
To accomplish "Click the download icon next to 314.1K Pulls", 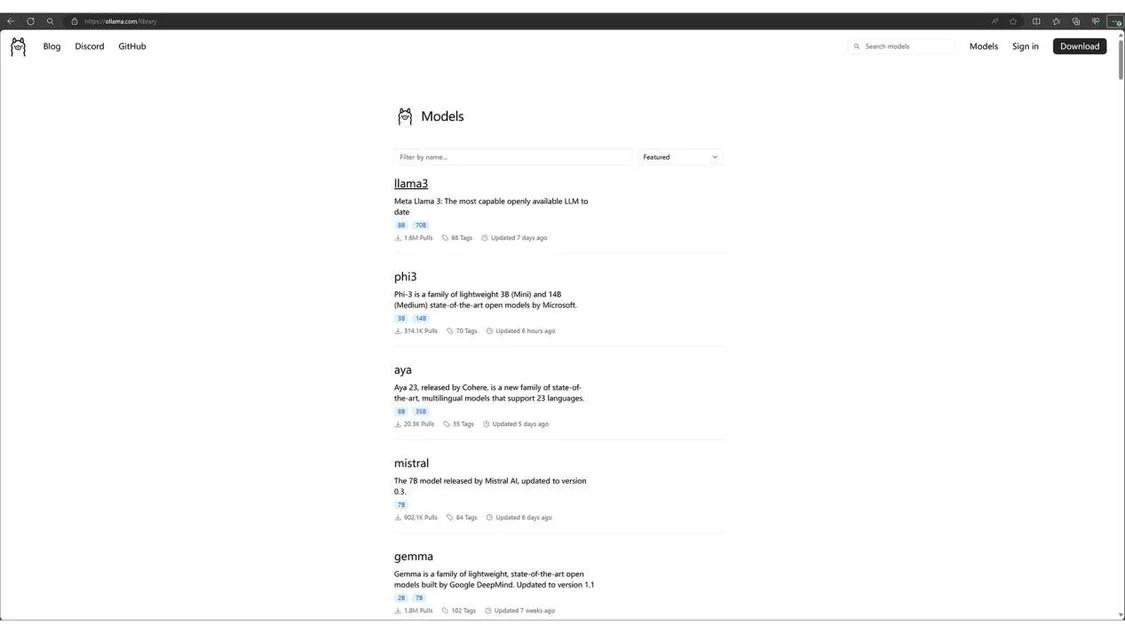I will click(397, 331).
